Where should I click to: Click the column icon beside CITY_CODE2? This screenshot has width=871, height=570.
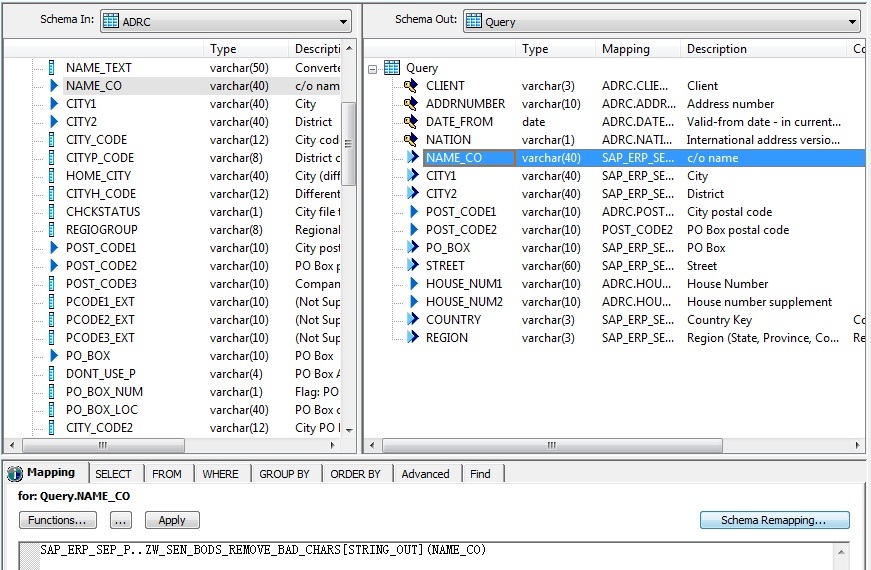[x=52, y=428]
